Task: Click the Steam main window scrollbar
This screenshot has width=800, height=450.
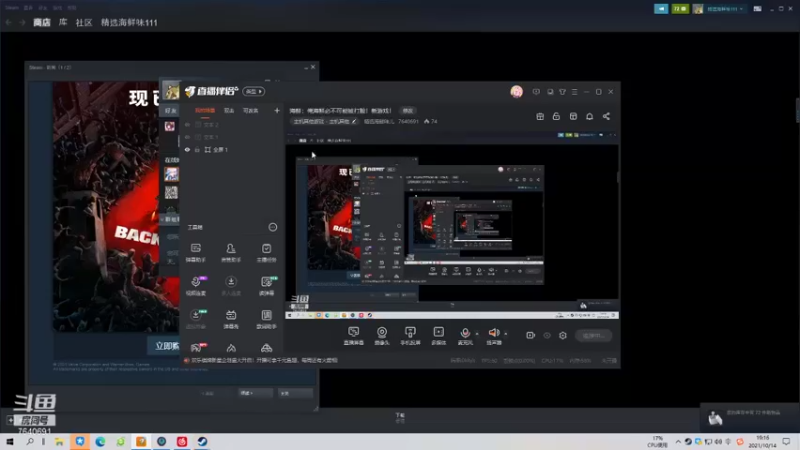Action: pos(797,110)
